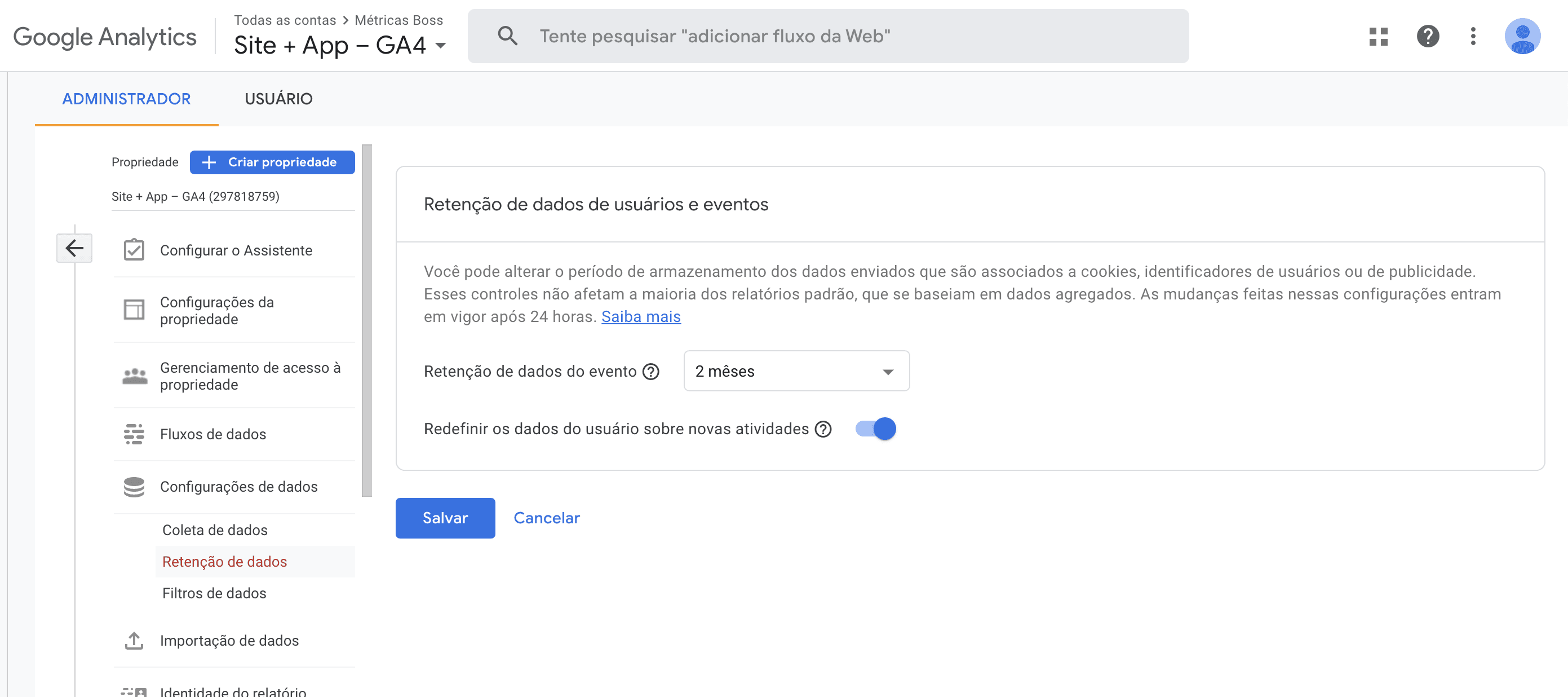Image resolution: width=1568 pixels, height=697 pixels.
Task: Click the back arrow in the sidebar
Action: (74, 248)
